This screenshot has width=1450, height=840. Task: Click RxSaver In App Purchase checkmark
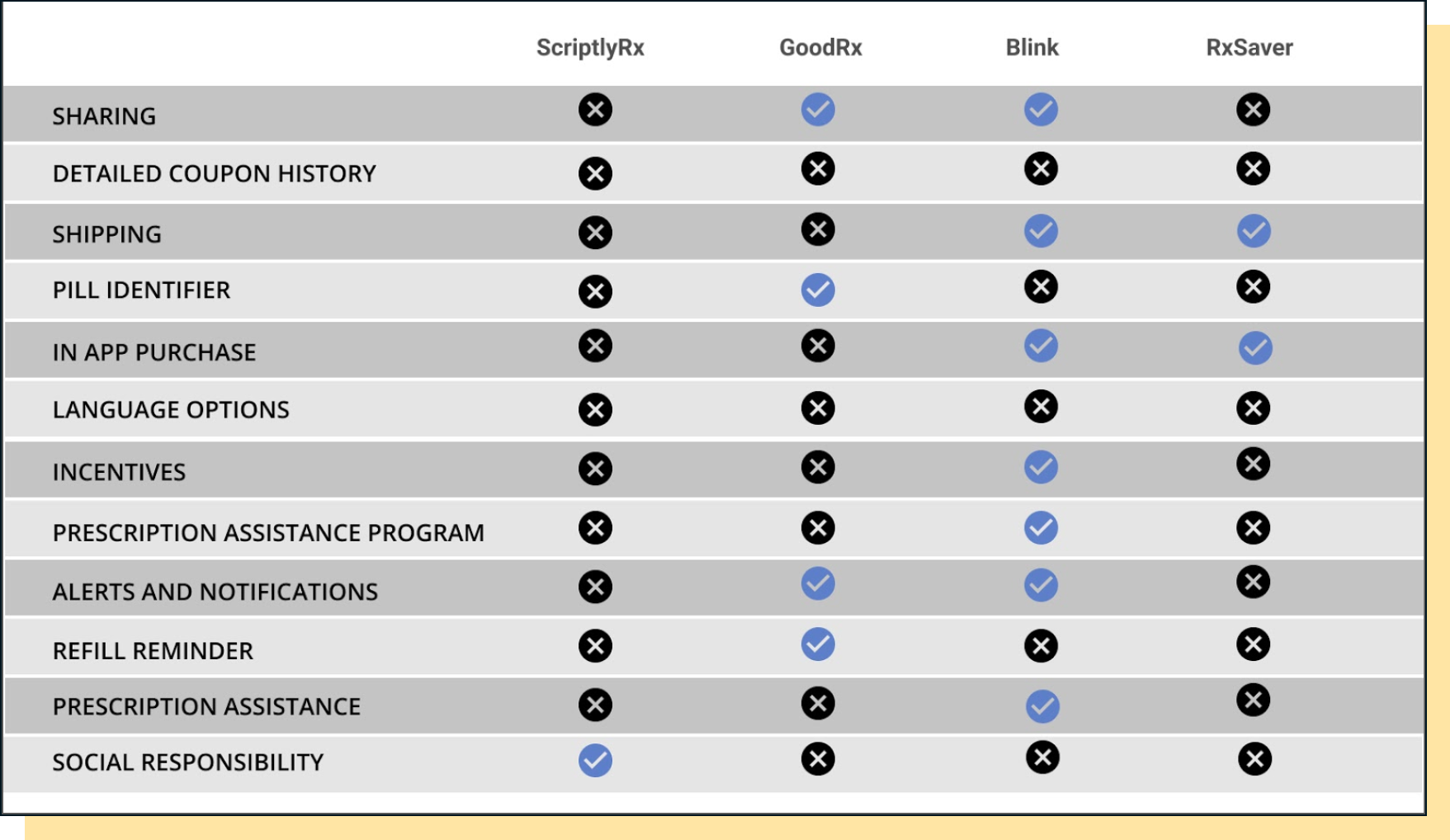(1255, 347)
